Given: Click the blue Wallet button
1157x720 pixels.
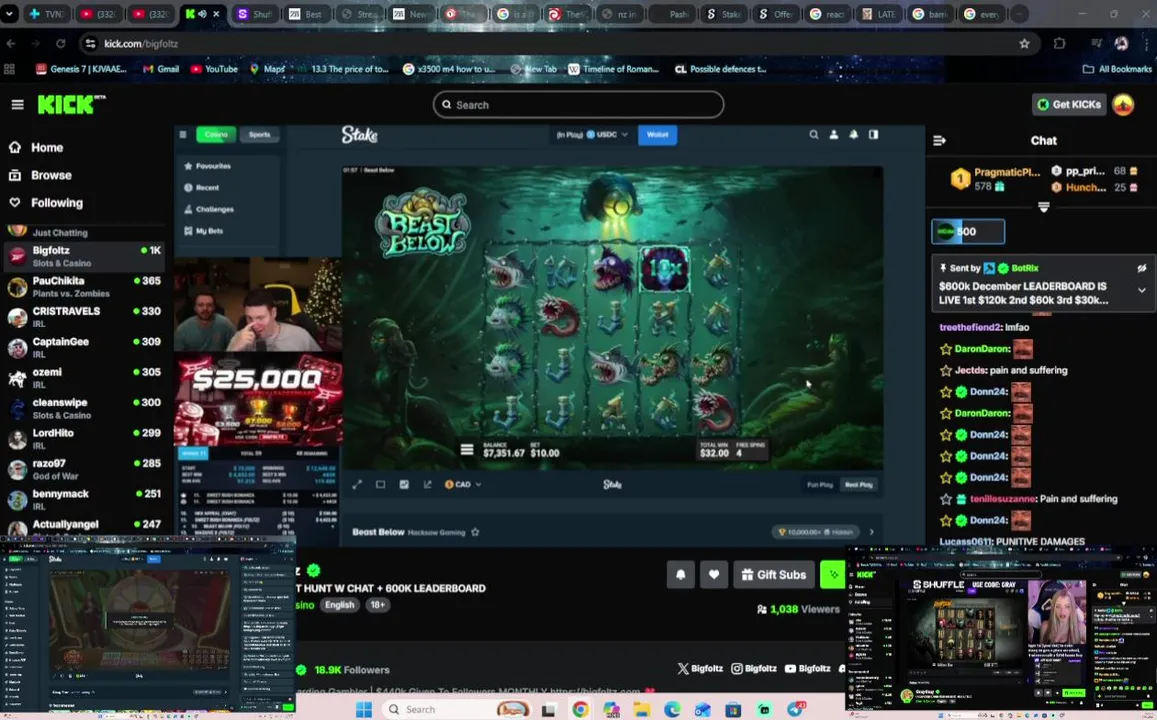Looking at the screenshot, I should click(x=657, y=134).
